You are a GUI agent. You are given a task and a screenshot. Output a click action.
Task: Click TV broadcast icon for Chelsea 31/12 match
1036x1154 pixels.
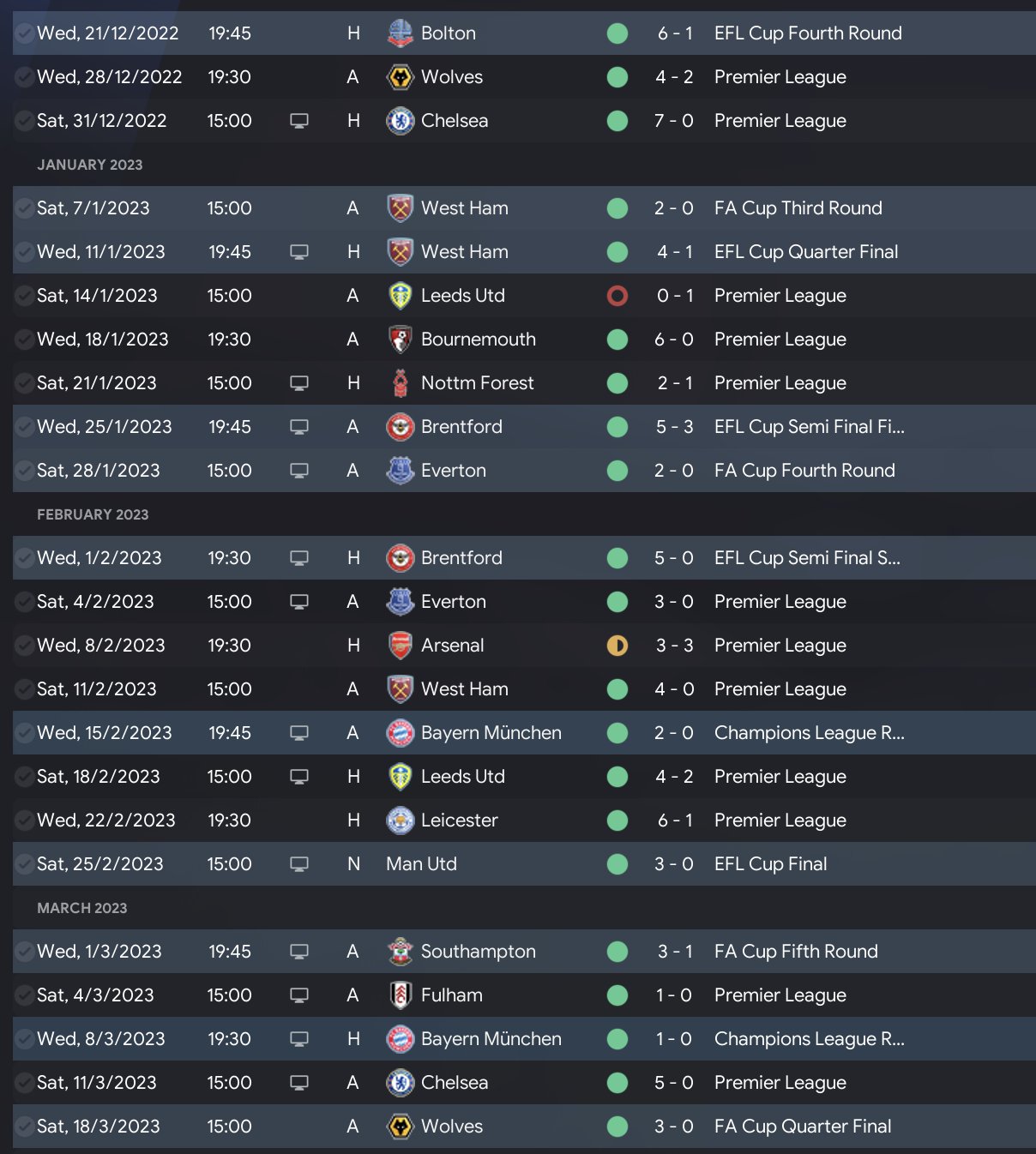point(299,121)
